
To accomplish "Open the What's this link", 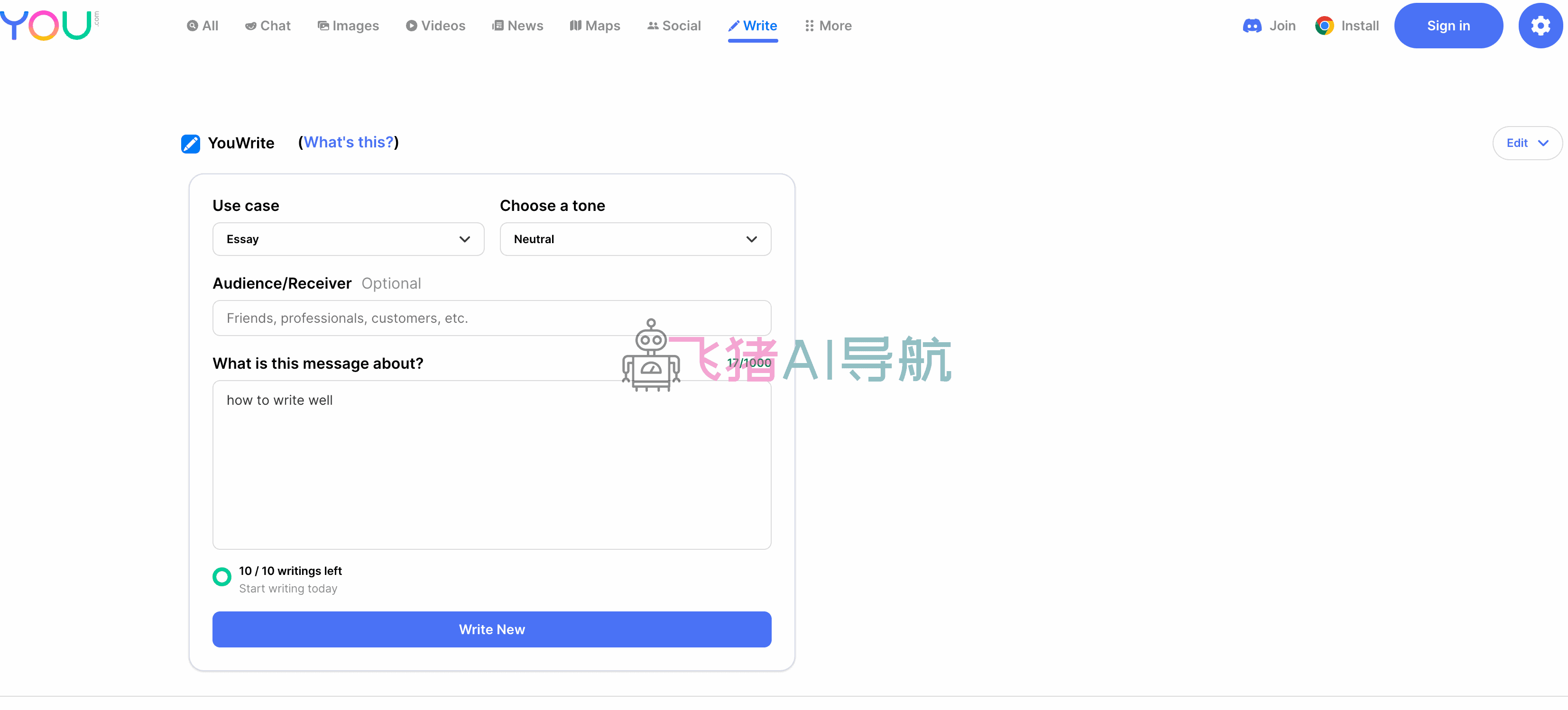I will pos(348,142).
